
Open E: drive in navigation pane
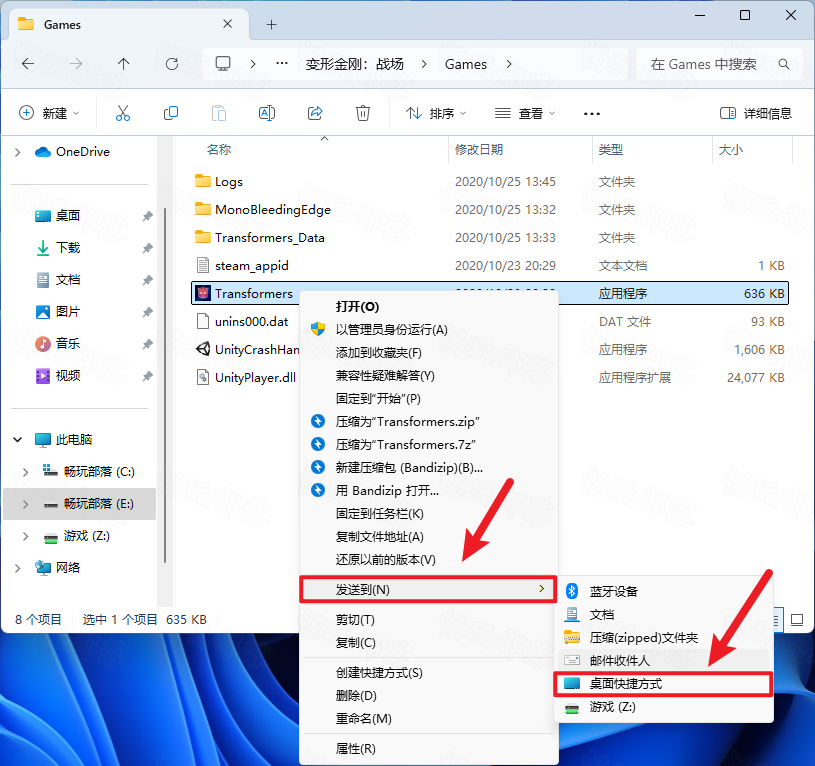(80, 504)
